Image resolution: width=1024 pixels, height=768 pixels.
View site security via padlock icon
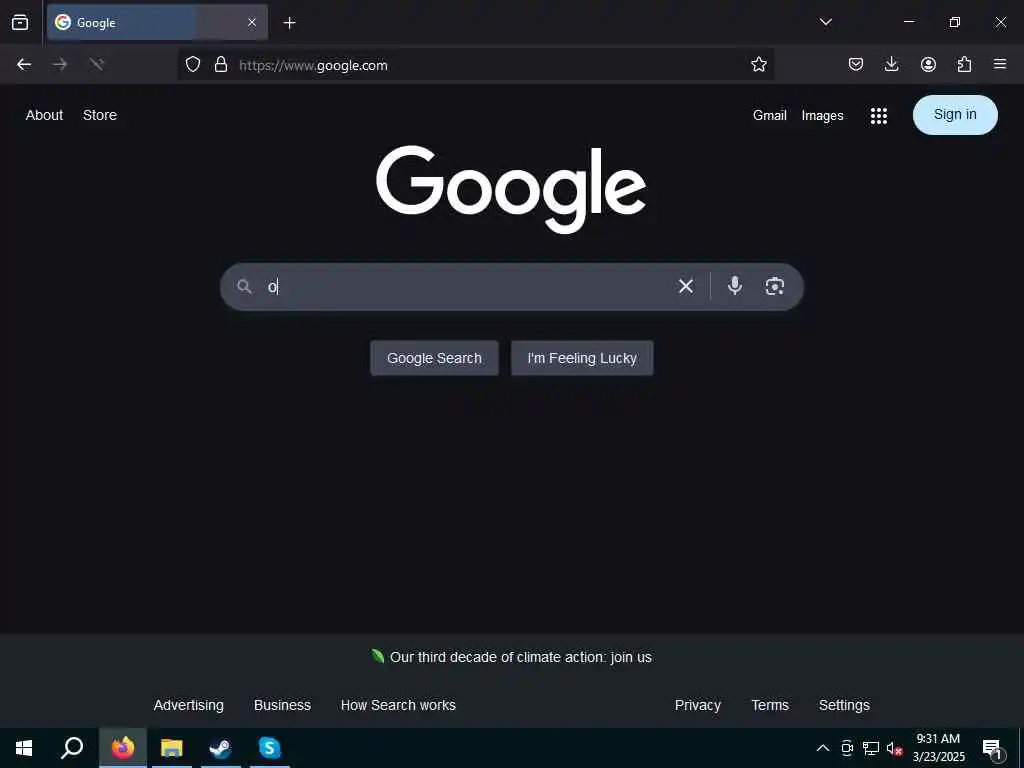click(221, 64)
